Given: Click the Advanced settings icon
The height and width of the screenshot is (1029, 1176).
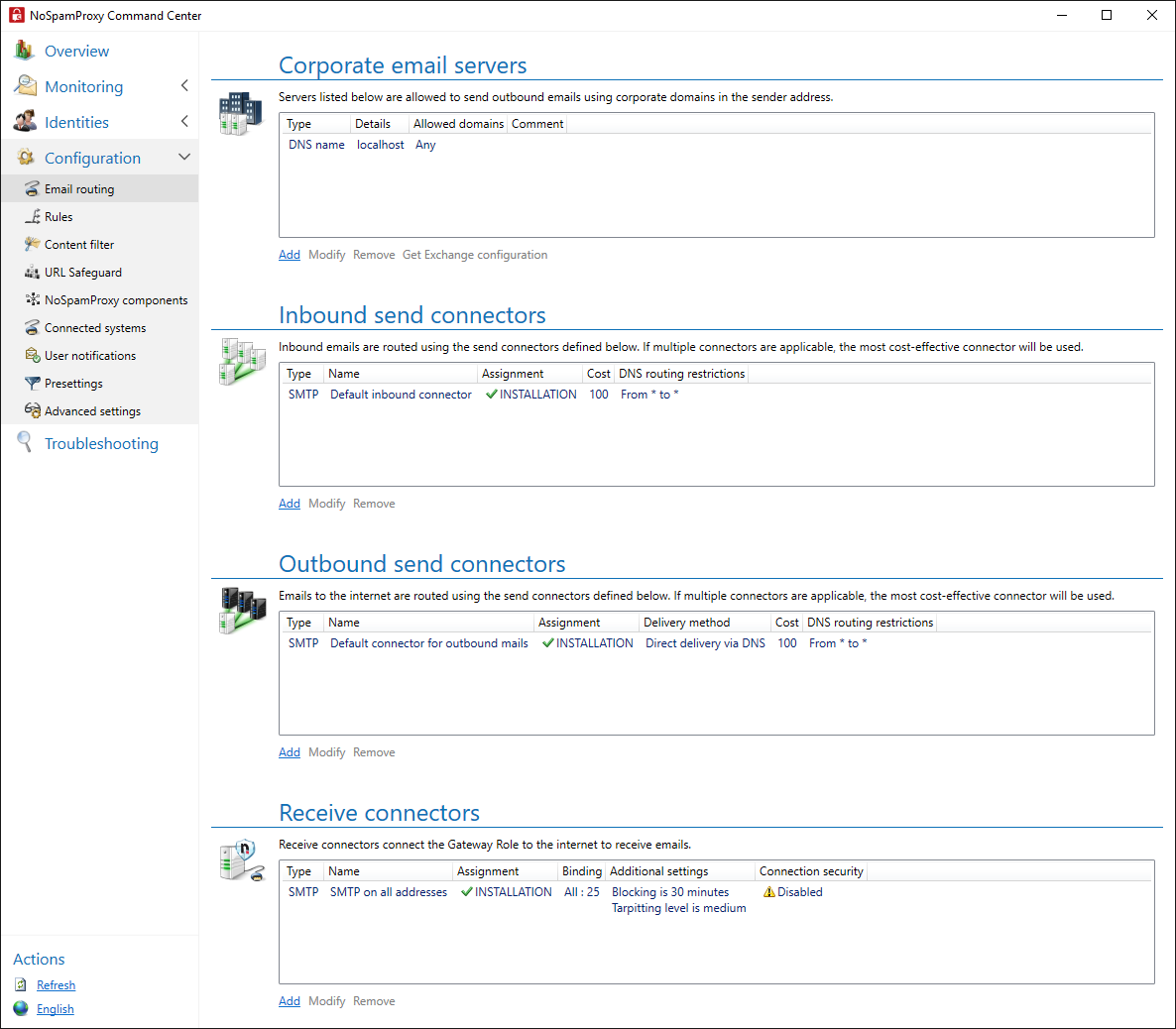Looking at the screenshot, I should [33, 410].
